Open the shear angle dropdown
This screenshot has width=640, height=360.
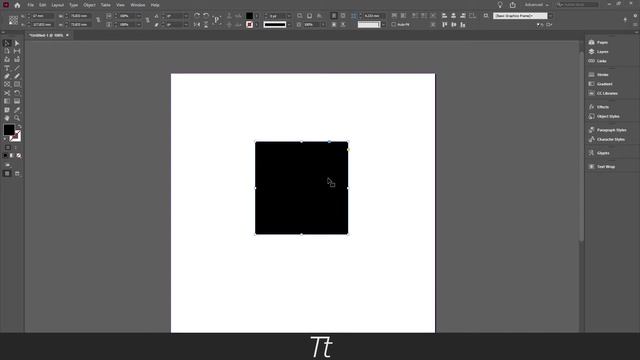click(x=186, y=24)
